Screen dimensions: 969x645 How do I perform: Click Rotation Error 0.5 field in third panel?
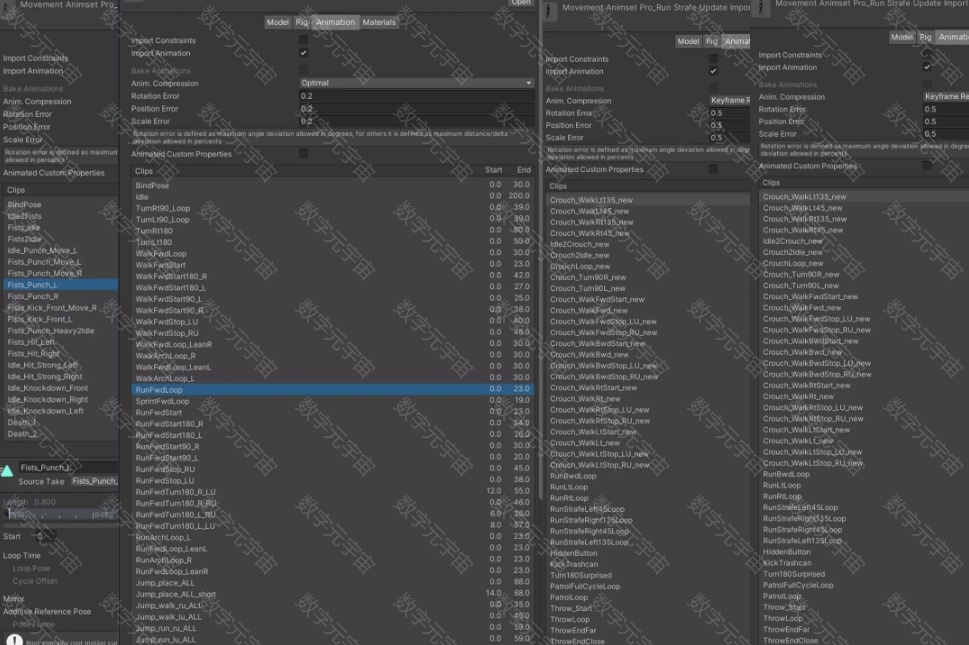pyautogui.click(x=730, y=113)
